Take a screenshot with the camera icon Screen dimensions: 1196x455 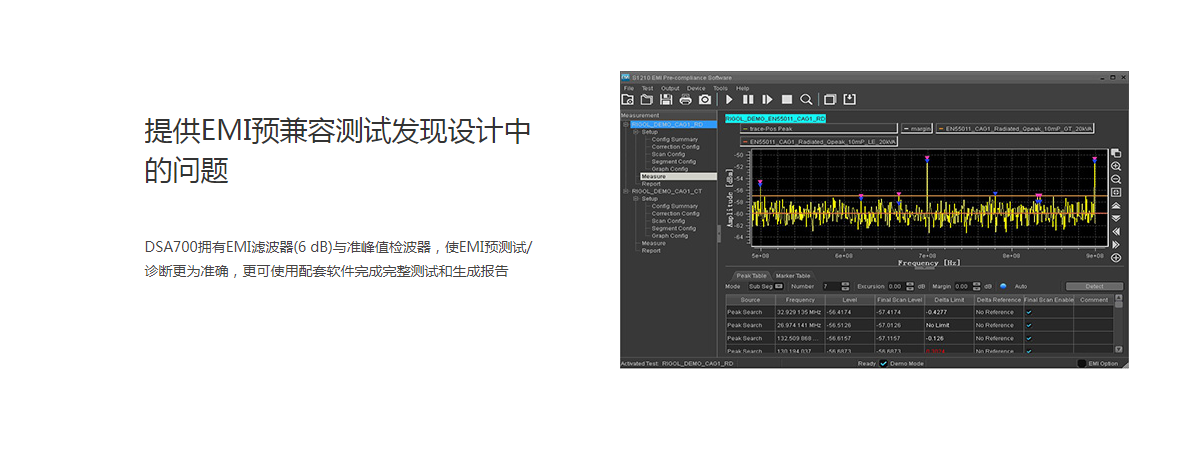coord(705,100)
